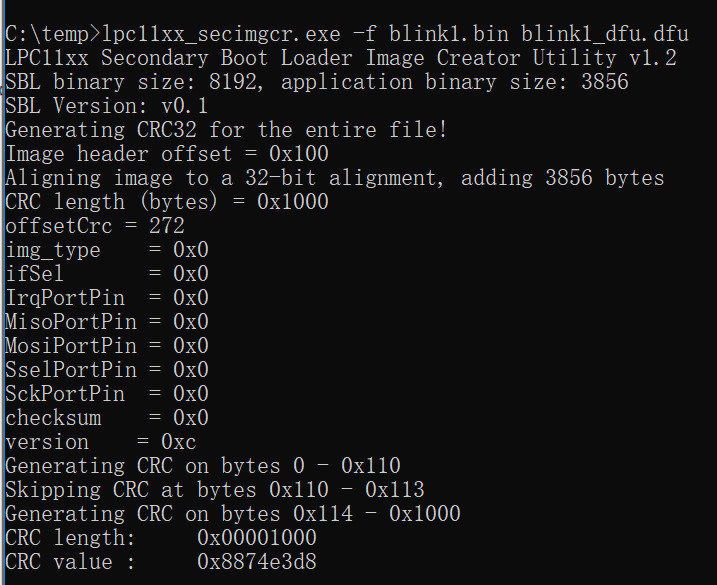Click the Skipping CRC at bytes line

[214, 490]
